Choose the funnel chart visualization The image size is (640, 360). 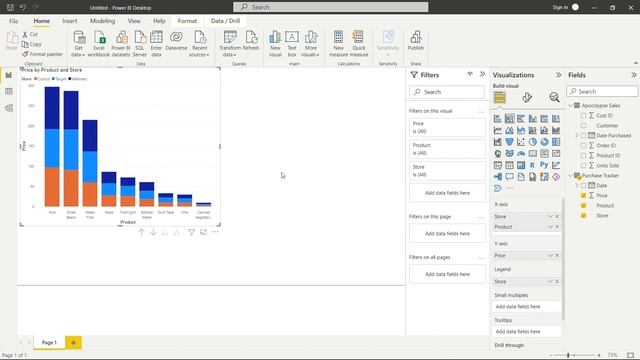509,142
